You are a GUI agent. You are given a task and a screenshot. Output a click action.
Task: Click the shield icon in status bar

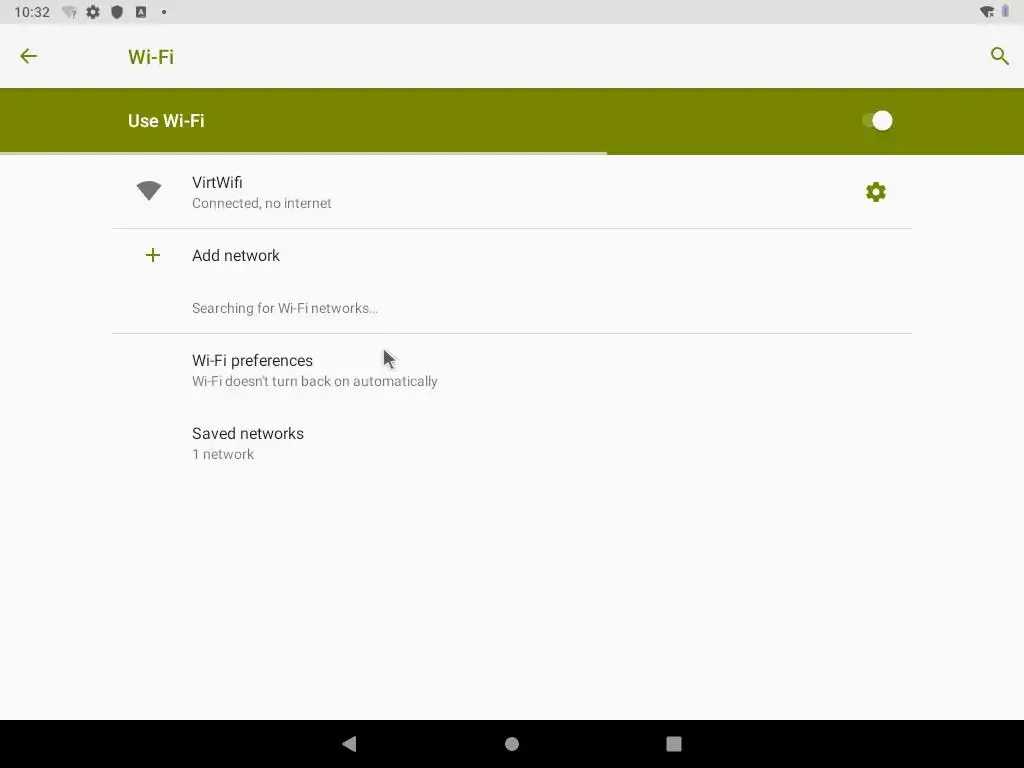click(117, 12)
